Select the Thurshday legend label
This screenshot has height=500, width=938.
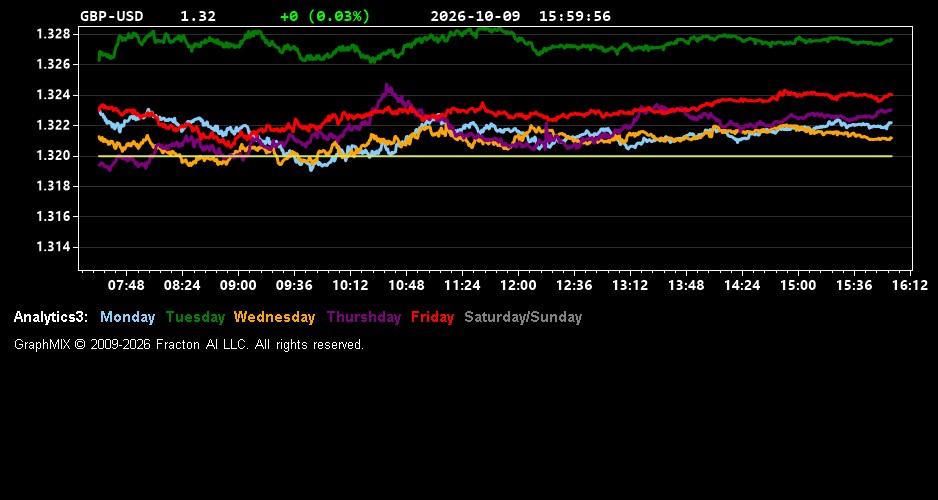364,317
